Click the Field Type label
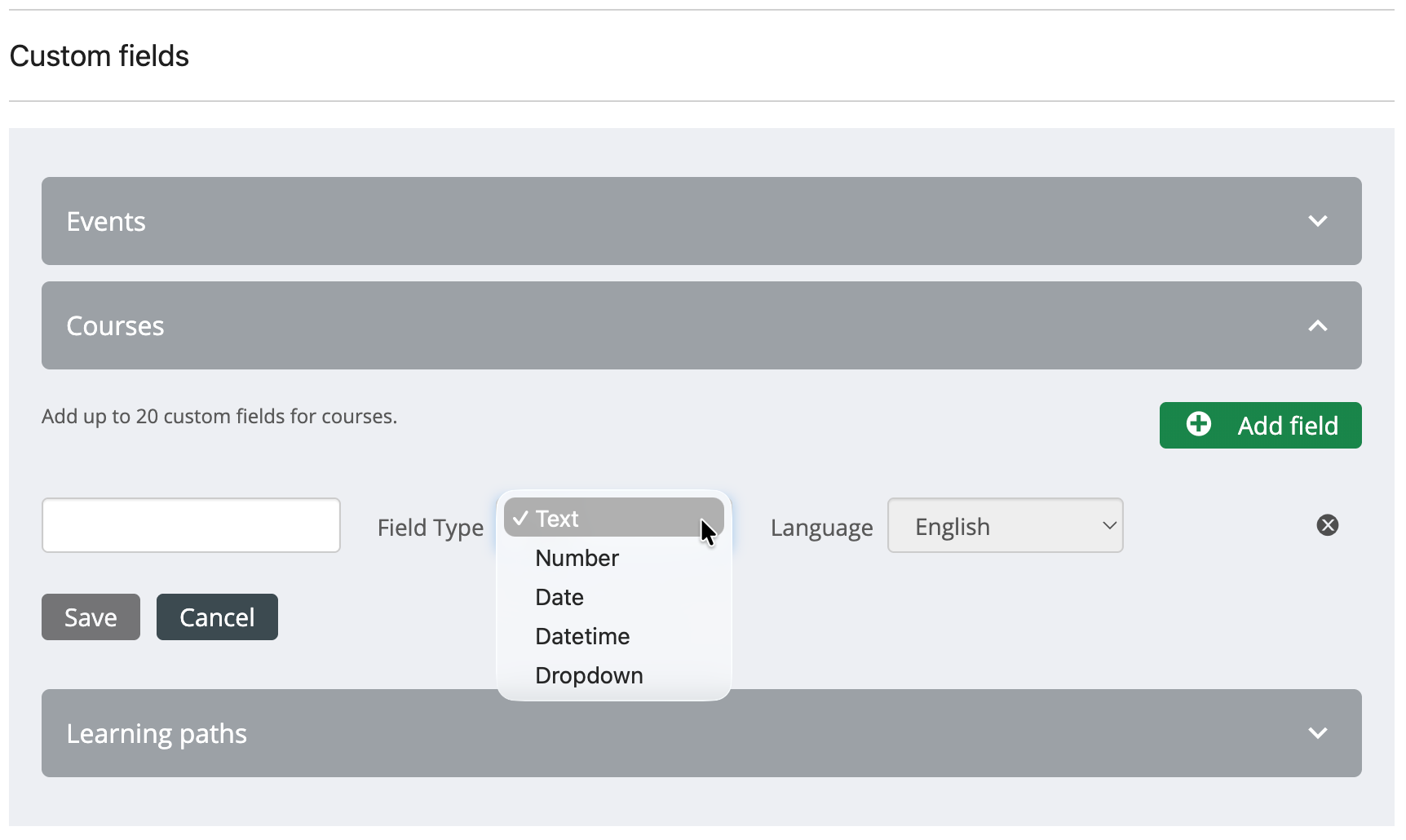The height and width of the screenshot is (840, 1406). click(x=431, y=528)
